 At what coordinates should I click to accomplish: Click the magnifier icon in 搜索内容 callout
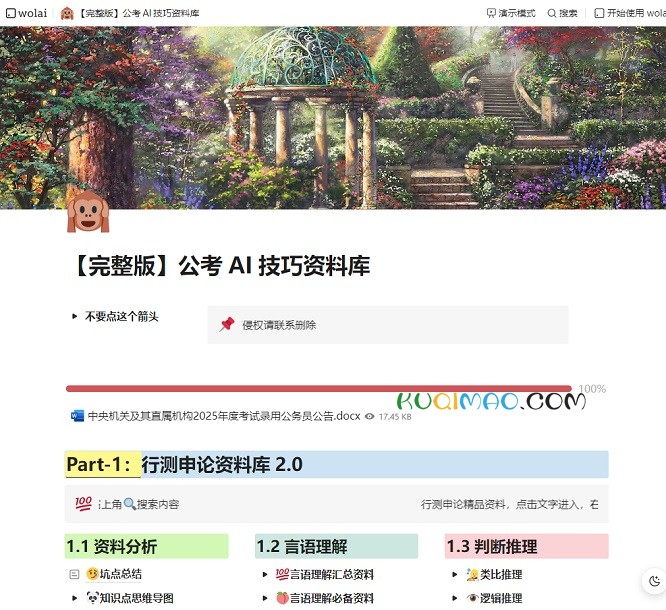click(130, 504)
